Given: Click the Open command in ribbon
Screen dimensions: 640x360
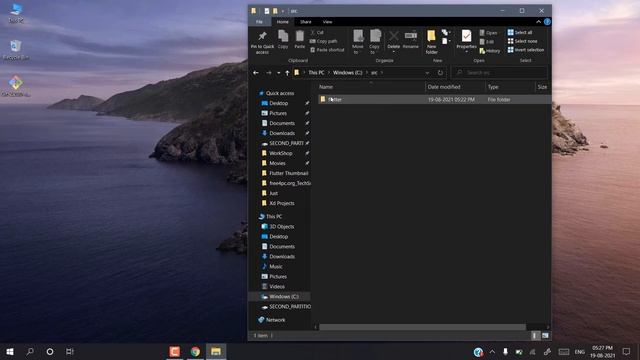Looking at the screenshot, I should tap(488, 33).
